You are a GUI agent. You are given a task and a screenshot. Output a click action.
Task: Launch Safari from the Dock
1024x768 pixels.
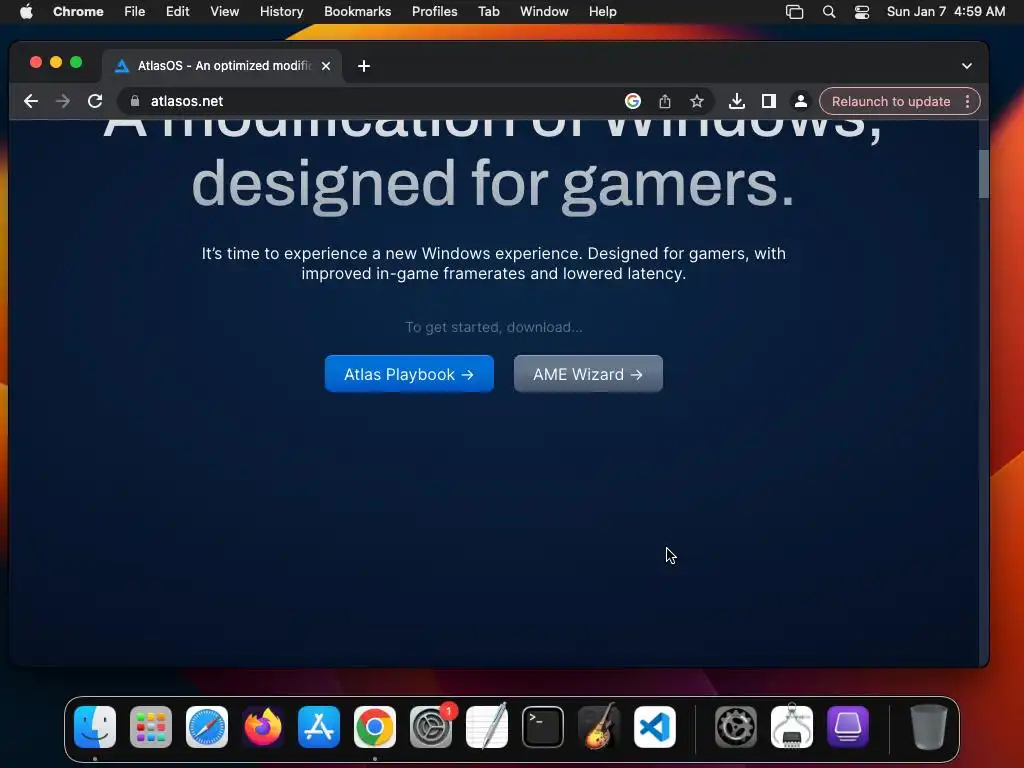pos(207,727)
